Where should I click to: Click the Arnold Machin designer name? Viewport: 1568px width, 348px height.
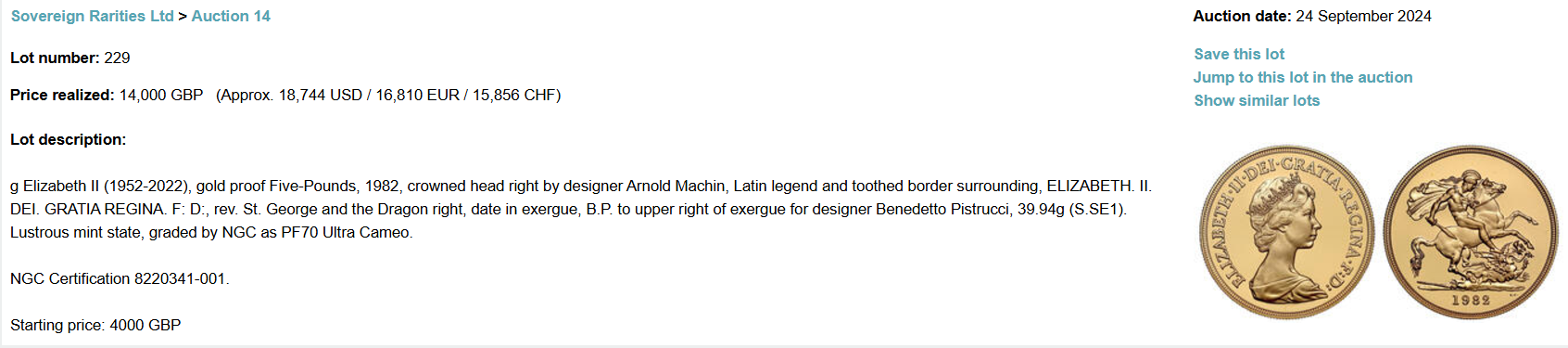(x=675, y=186)
